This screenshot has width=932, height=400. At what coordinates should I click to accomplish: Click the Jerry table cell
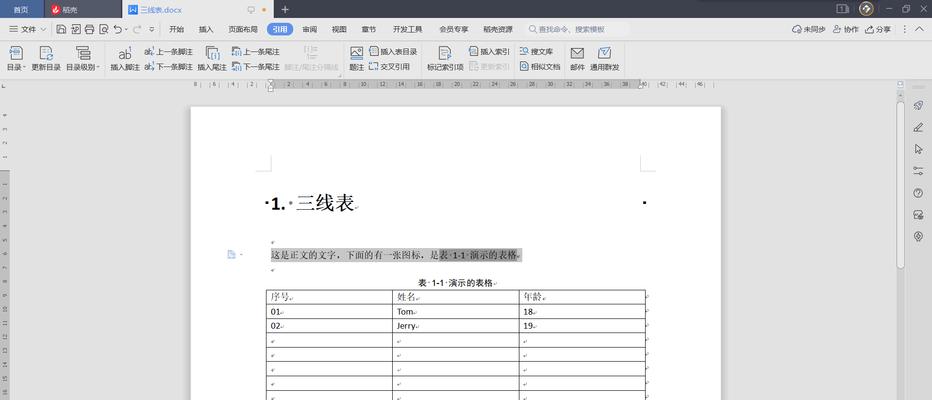(455, 326)
